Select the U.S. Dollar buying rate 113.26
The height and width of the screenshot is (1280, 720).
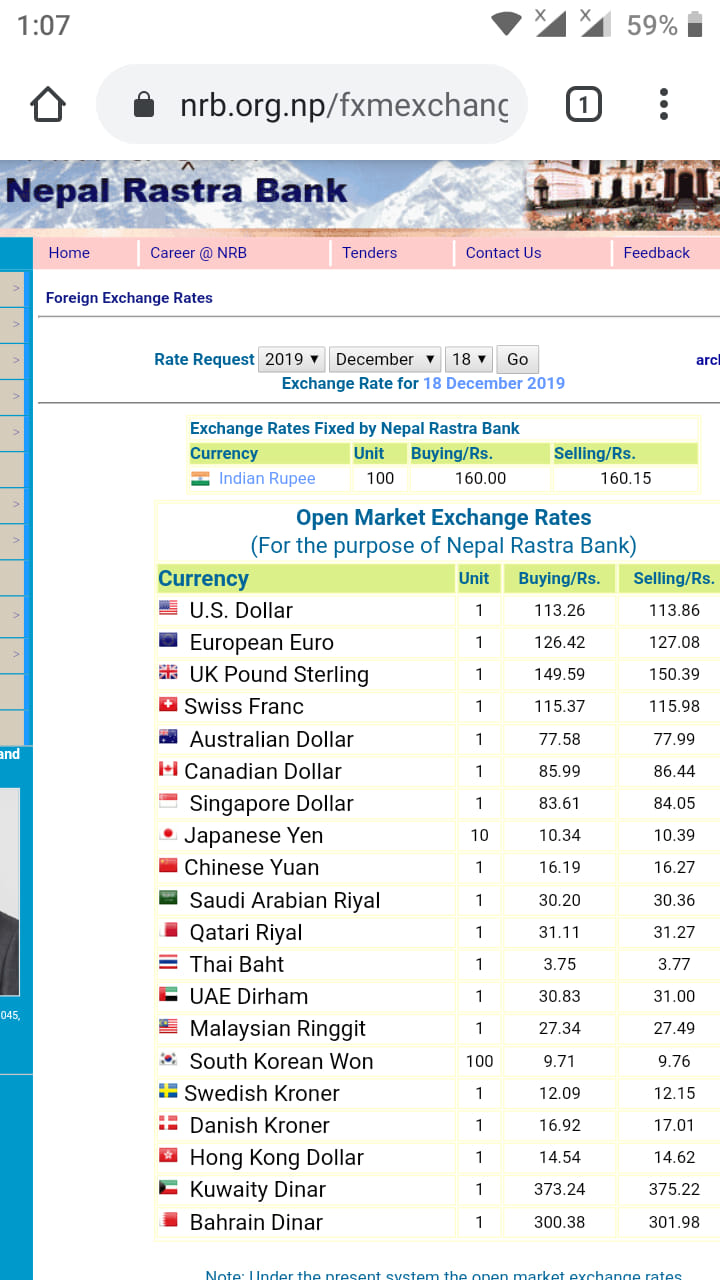click(x=560, y=610)
